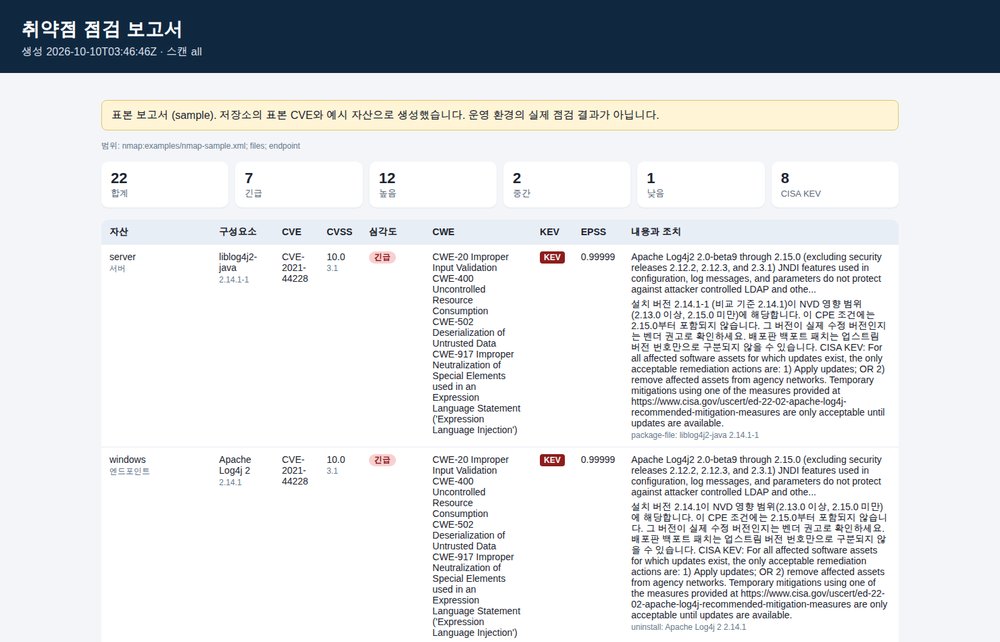Select the generation timestamp line in header
1000x642 pixels.
[112, 52]
